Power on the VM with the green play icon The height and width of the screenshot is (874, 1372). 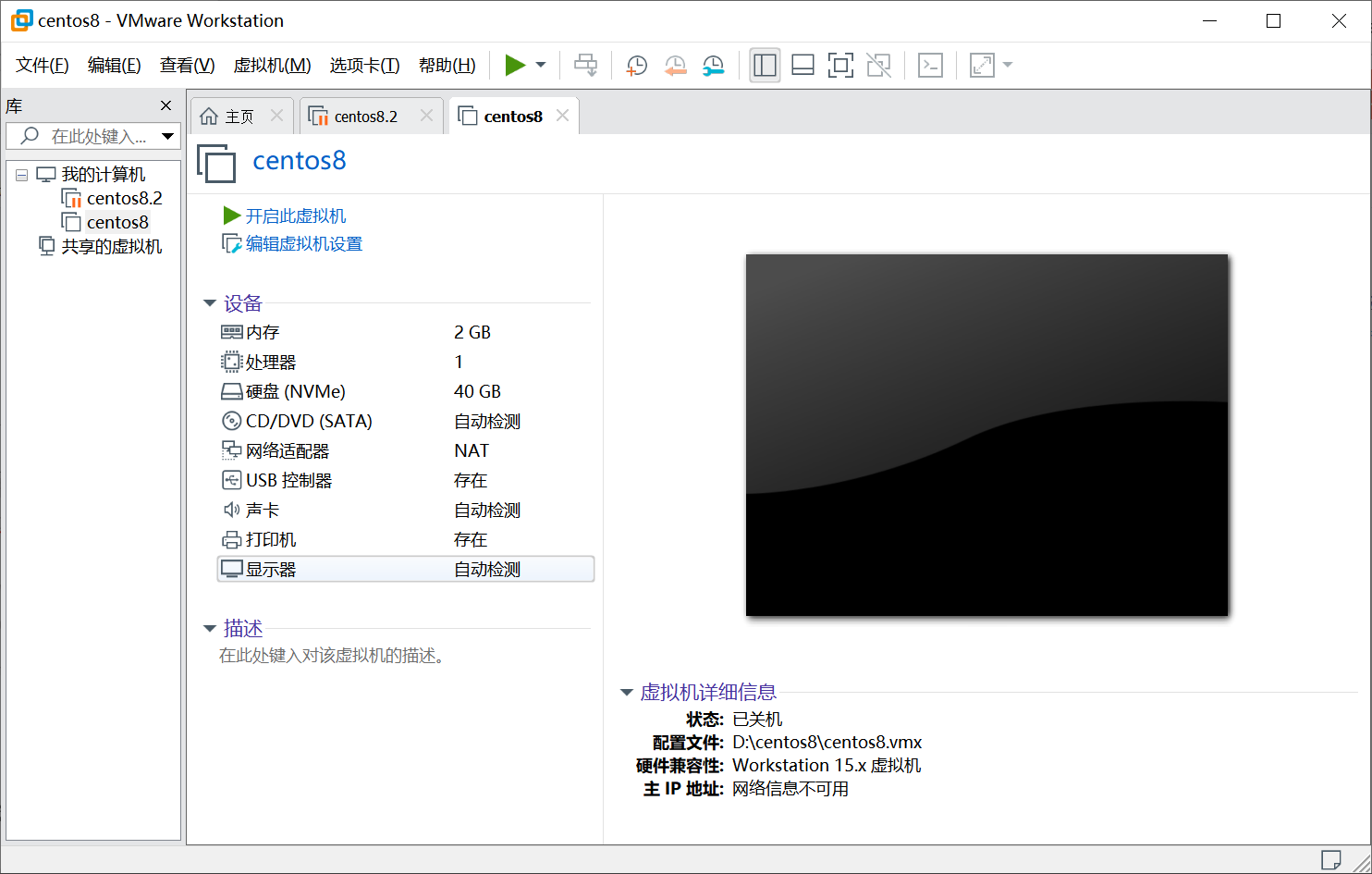tap(516, 65)
